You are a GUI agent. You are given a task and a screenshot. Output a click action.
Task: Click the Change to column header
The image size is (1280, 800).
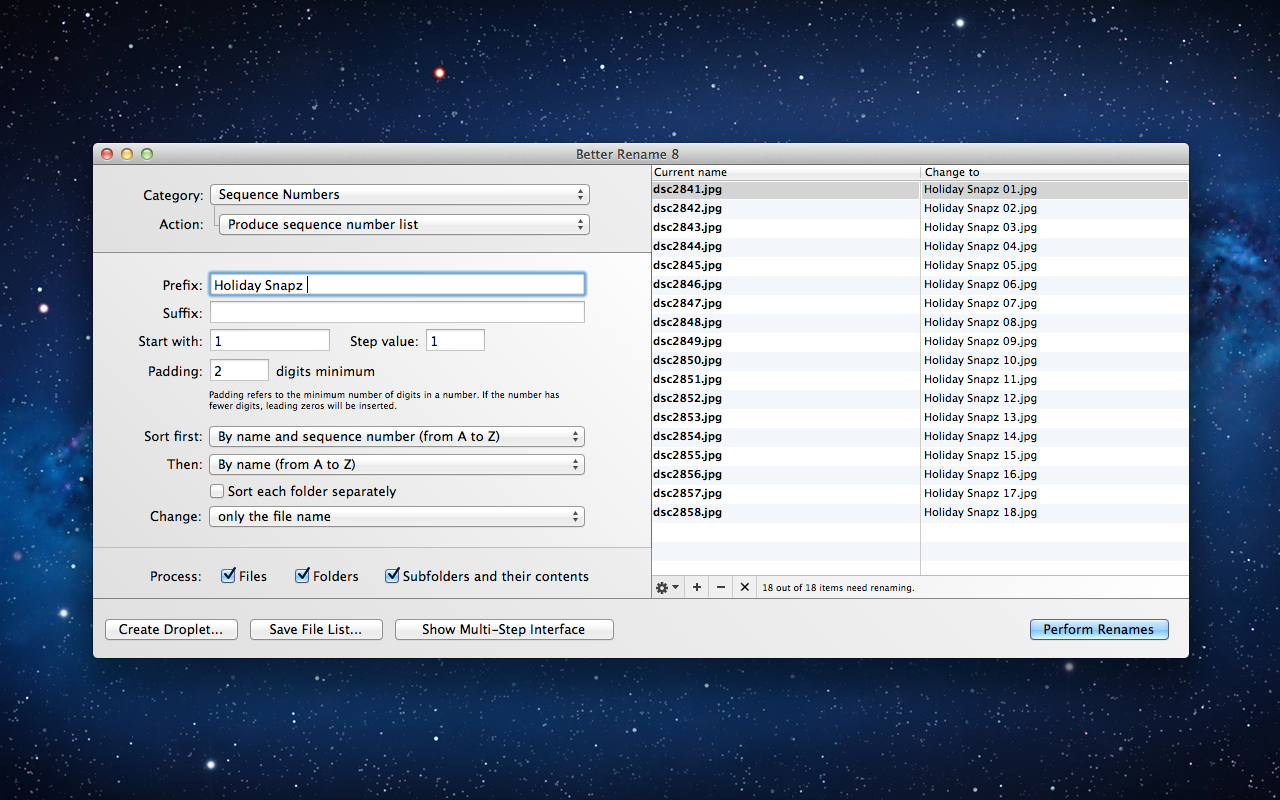(1055, 172)
